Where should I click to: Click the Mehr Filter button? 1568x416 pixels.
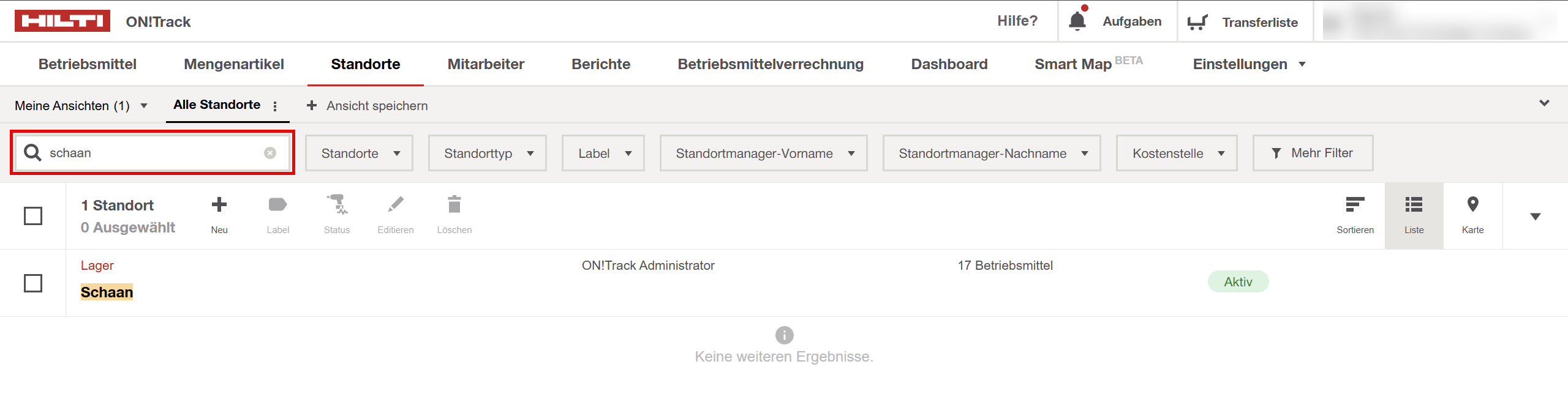pos(1313,153)
